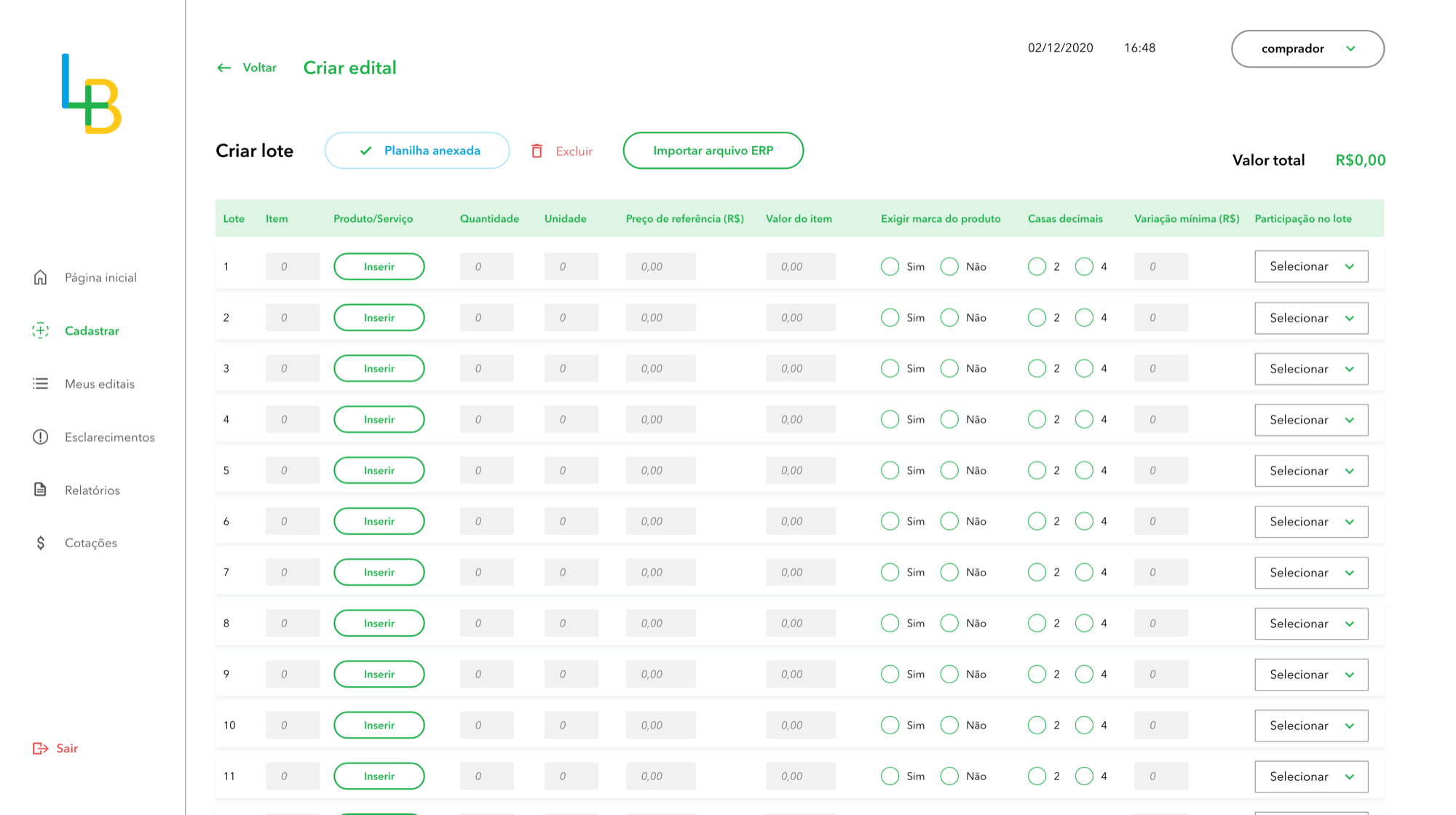The width and height of the screenshot is (1456, 815).
Task: Open Página inicial in the sidebar
Action: [100, 277]
